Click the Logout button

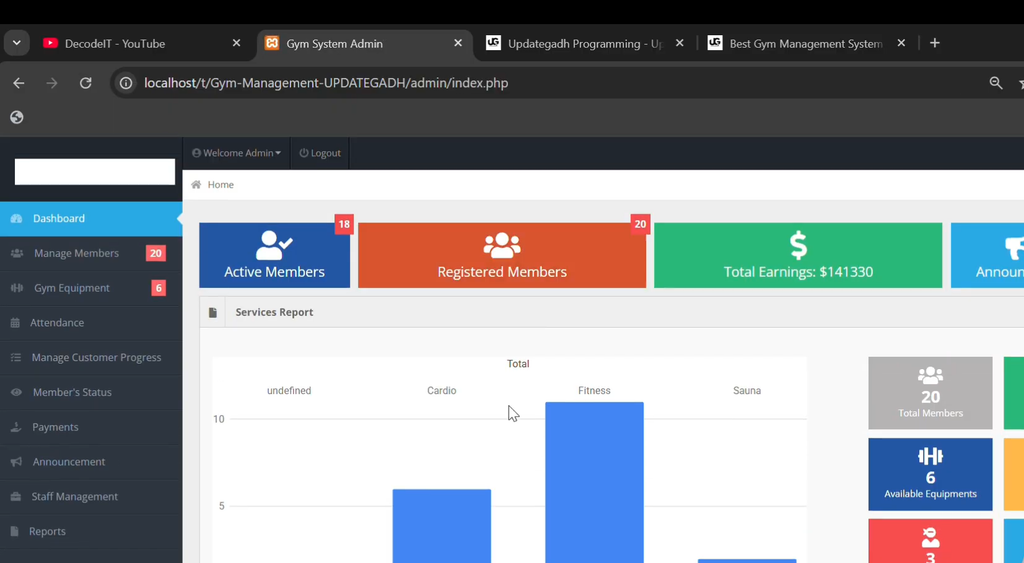coord(320,153)
